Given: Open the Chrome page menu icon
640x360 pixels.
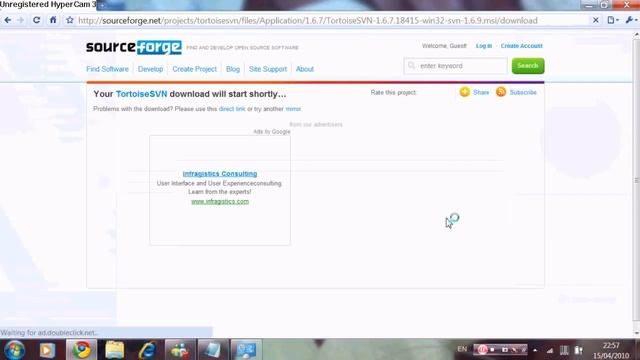Looking at the screenshot, I should pyautogui.click(x=613, y=20).
